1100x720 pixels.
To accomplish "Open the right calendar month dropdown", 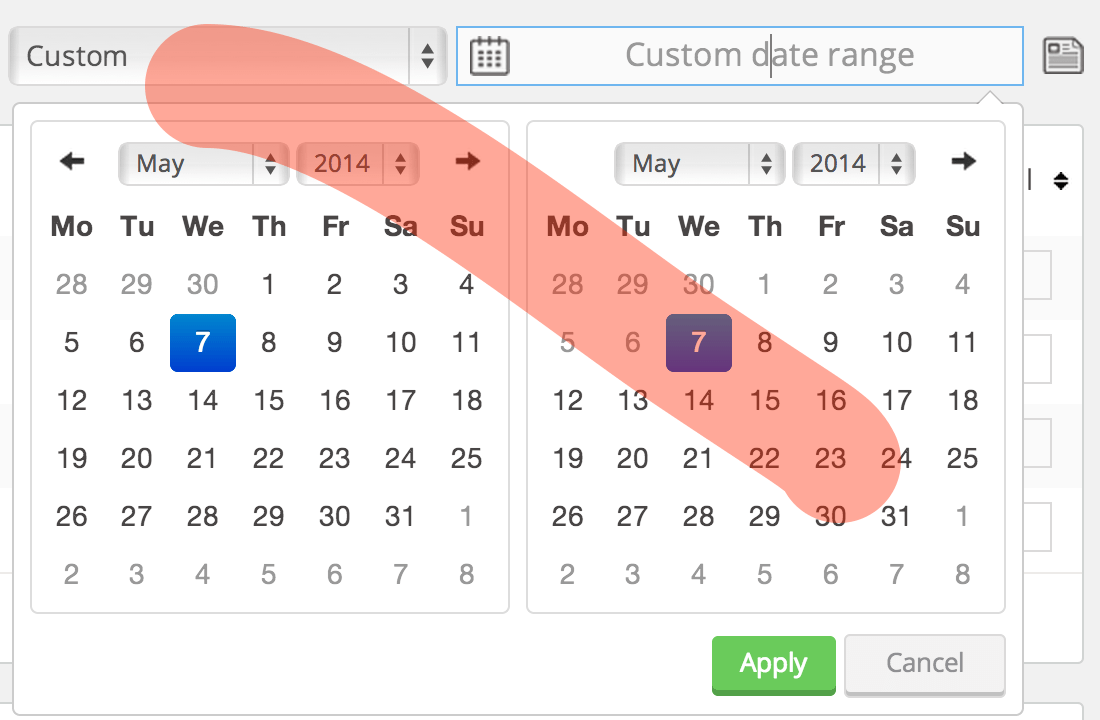I will (x=699, y=163).
